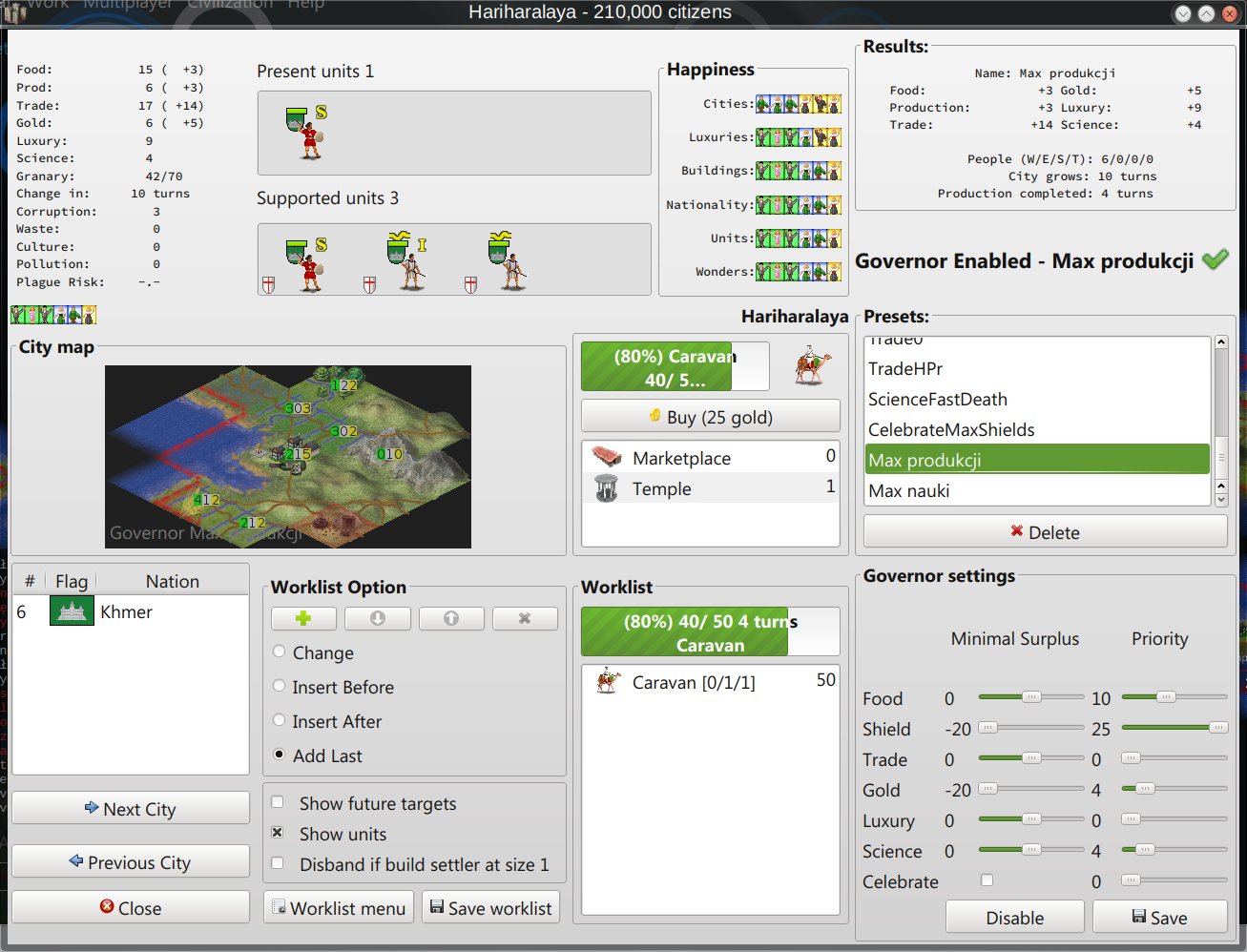Click the Wonders happiness citizen icons
The image size is (1247, 952).
click(799, 272)
